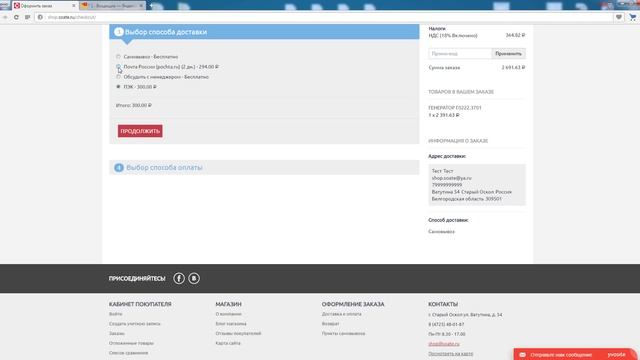The image size is (640, 360).
Task: Open "Создать учетную запись" footer link
Action: click(x=135, y=324)
